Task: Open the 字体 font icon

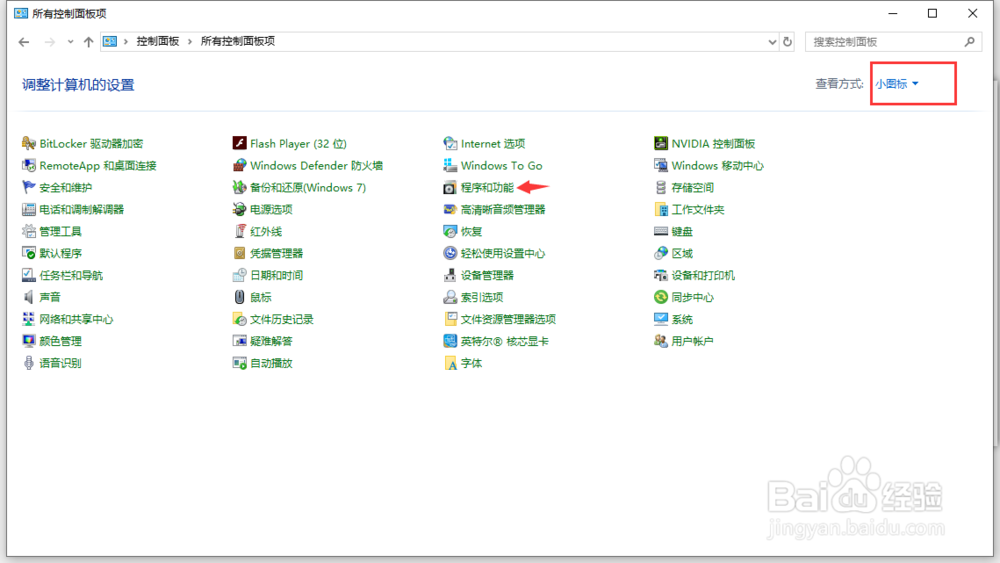Action: pyautogui.click(x=450, y=363)
